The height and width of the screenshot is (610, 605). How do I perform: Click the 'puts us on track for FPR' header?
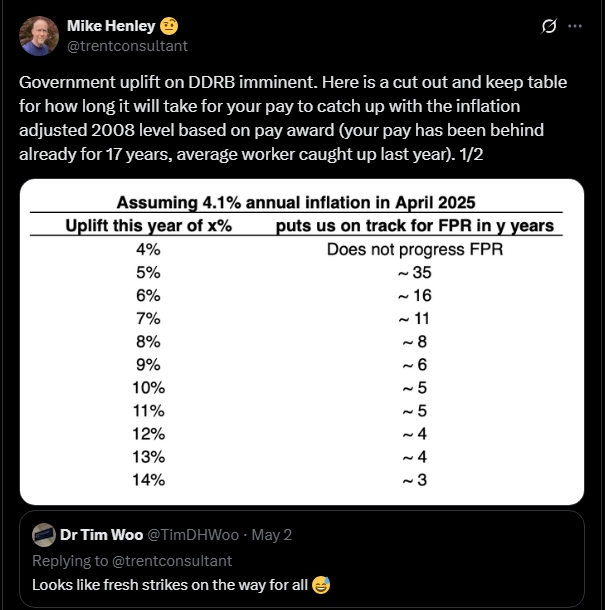[415, 225]
